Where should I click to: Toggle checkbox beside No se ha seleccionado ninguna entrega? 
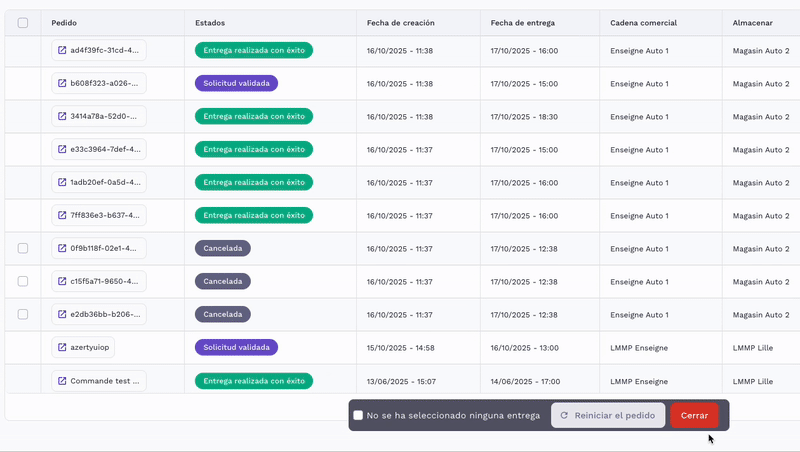pyautogui.click(x=358, y=415)
